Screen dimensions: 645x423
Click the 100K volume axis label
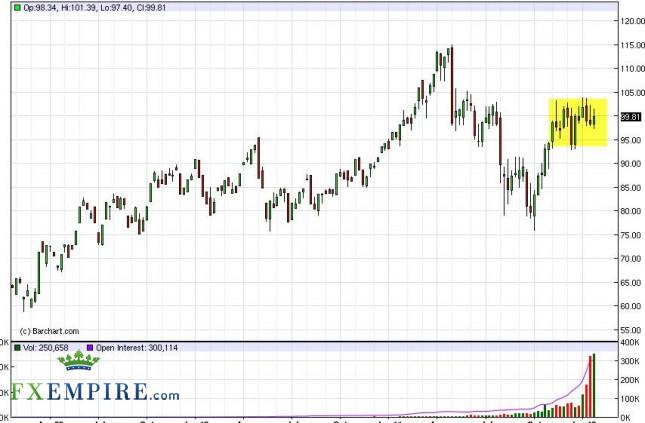[x=630, y=399]
